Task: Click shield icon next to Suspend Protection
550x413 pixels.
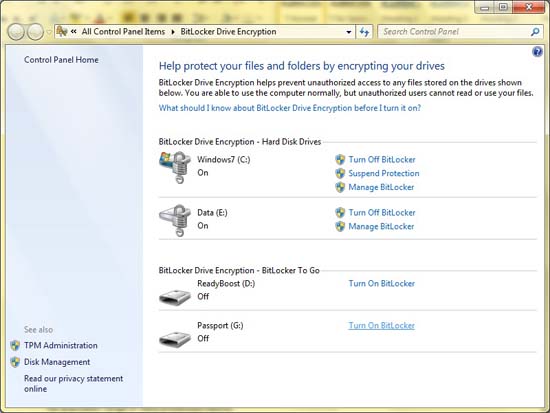Action: tap(340, 173)
